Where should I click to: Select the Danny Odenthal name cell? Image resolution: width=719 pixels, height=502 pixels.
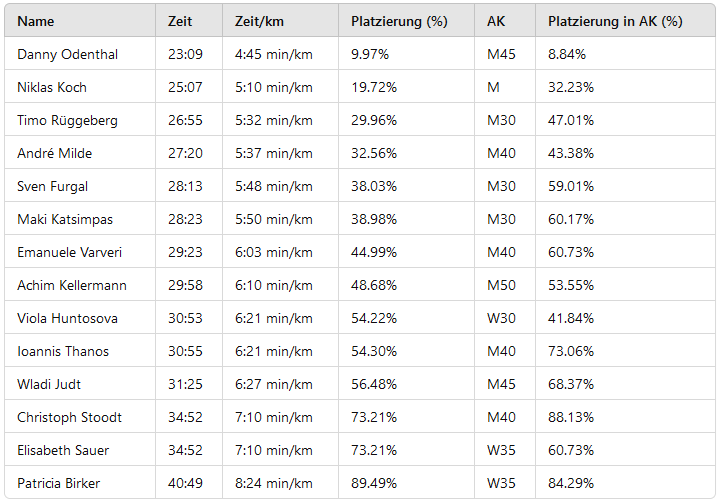pyautogui.click(x=68, y=54)
